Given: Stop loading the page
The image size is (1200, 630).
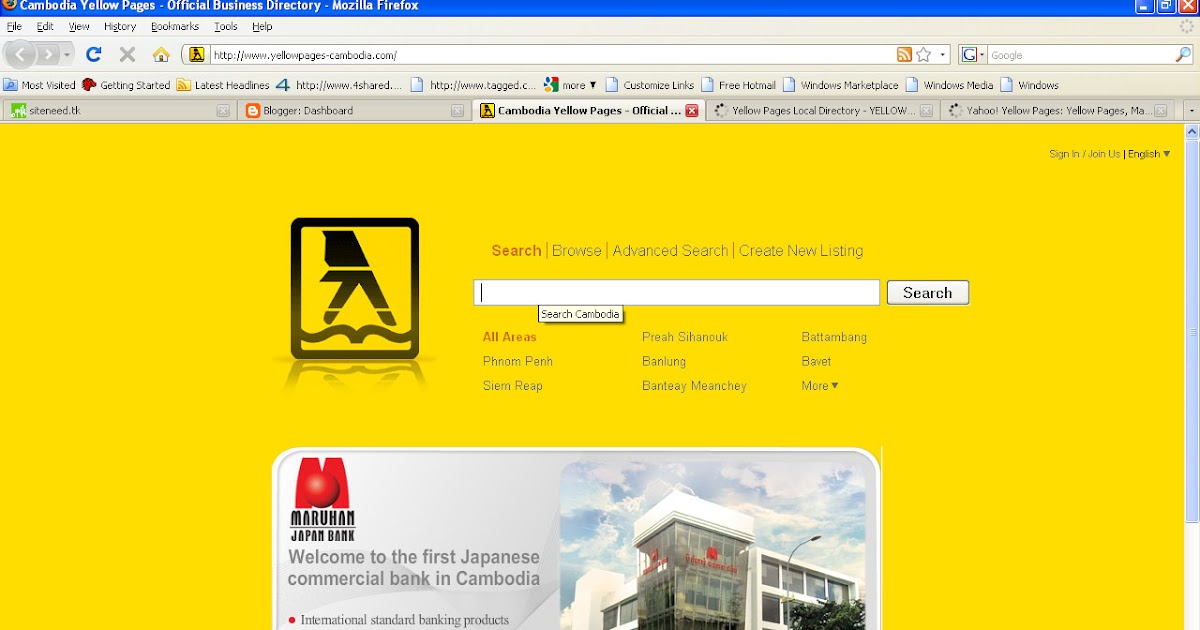Looking at the screenshot, I should [x=127, y=55].
